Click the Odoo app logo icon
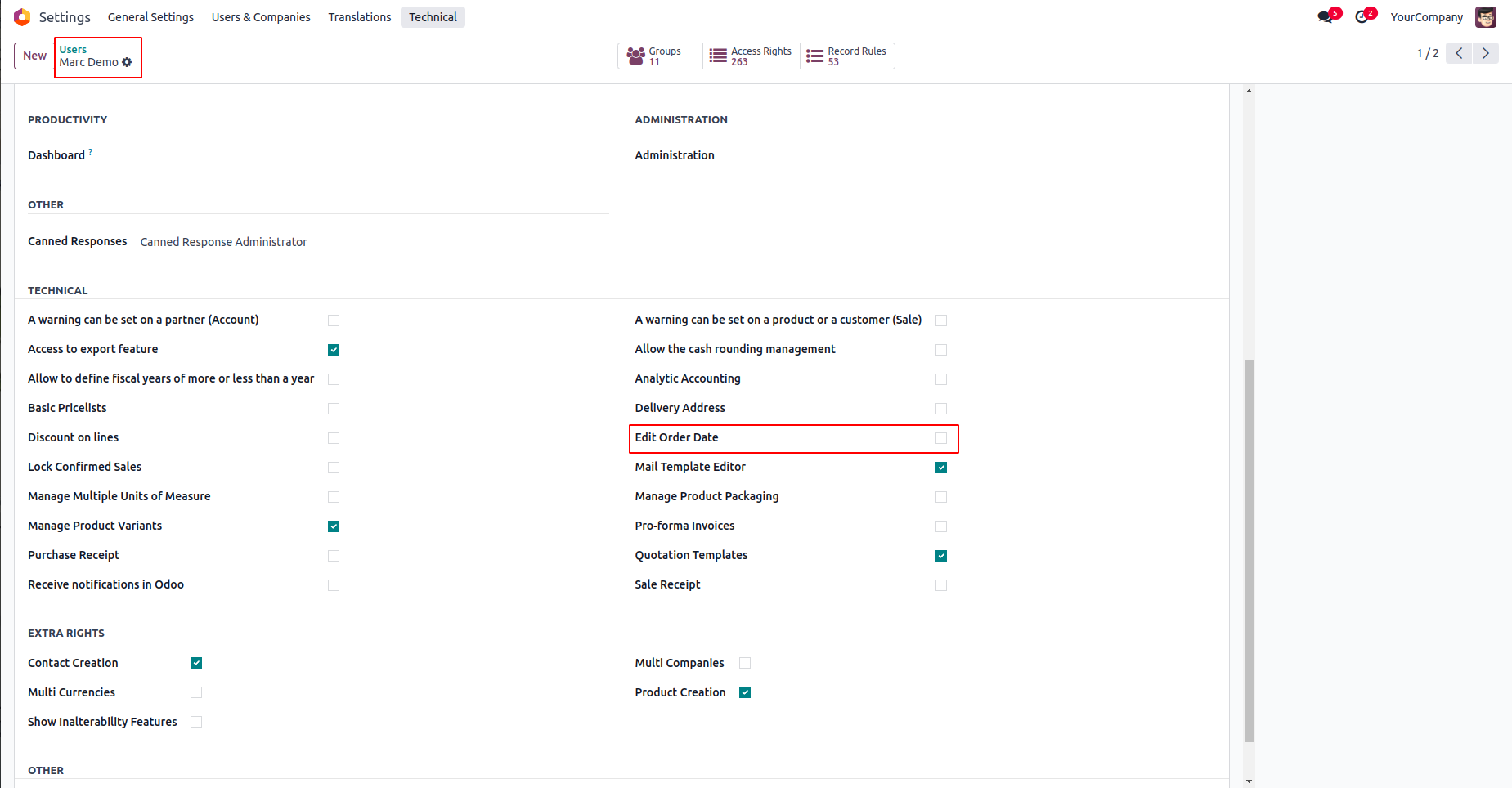 (22, 17)
